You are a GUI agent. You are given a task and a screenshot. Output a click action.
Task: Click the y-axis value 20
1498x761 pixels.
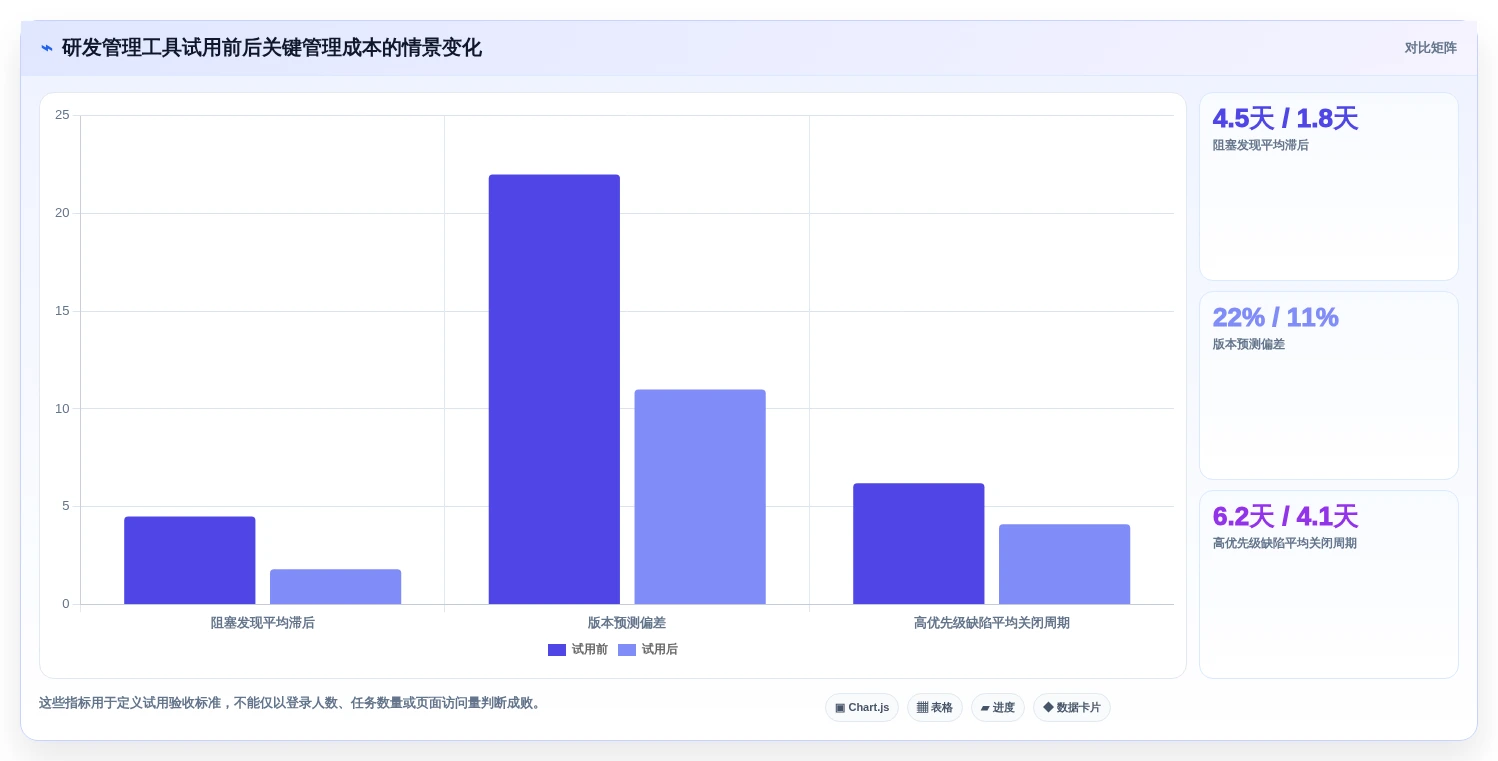pos(62,213)
